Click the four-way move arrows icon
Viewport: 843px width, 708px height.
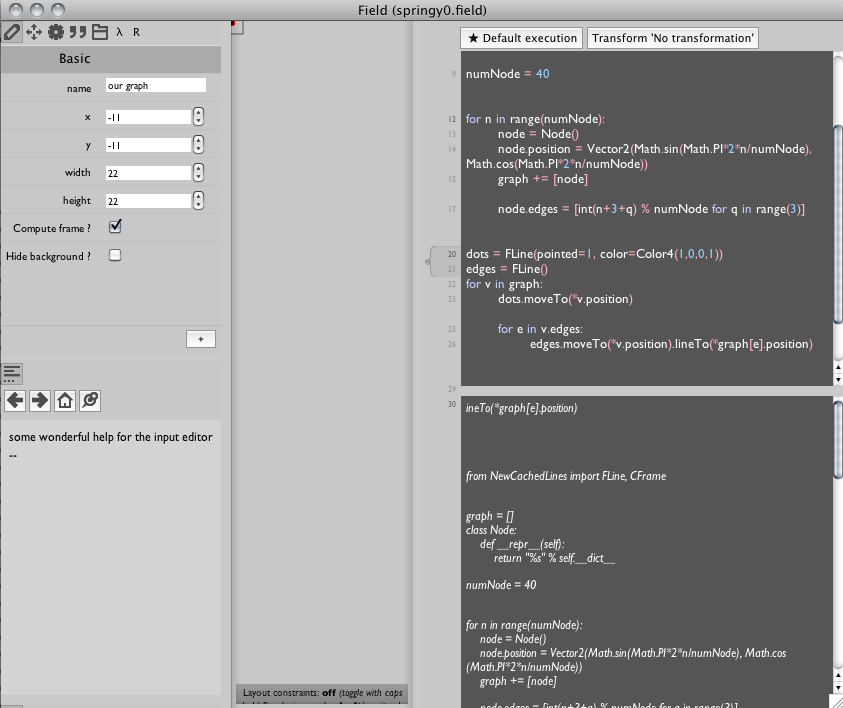[x=34, y=32]
